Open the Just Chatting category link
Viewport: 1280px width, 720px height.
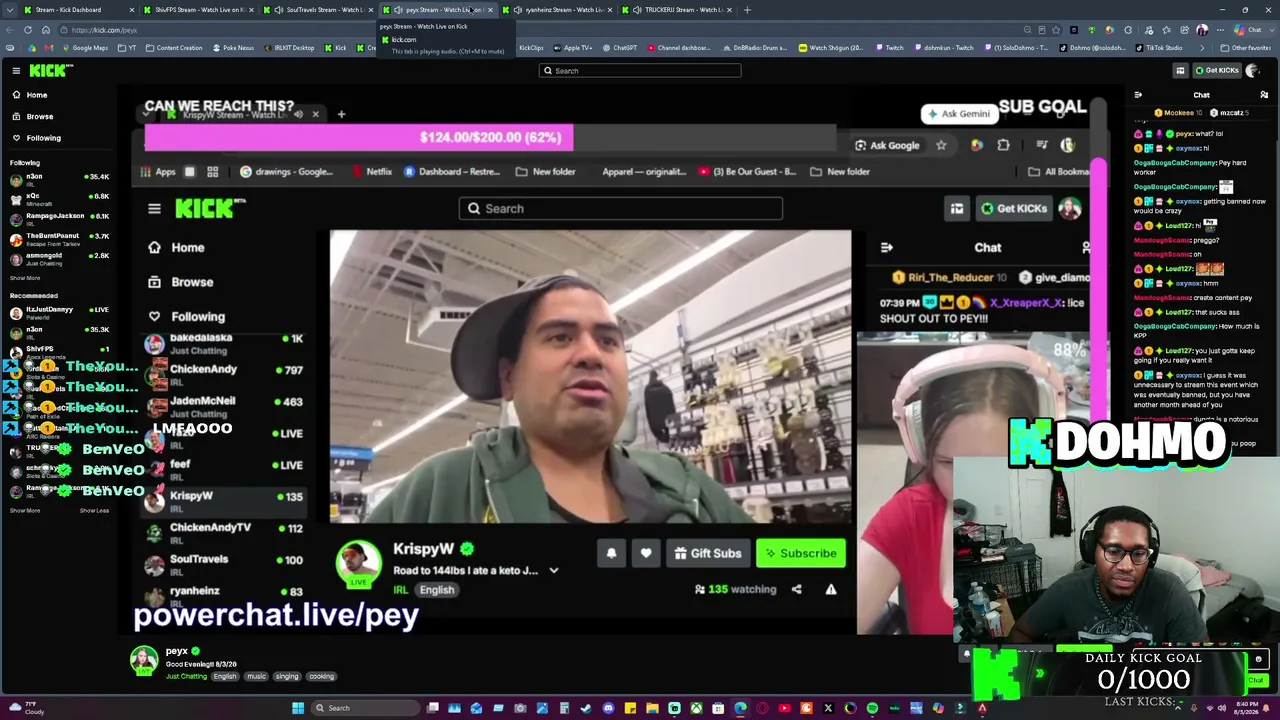tap(186, 677)
